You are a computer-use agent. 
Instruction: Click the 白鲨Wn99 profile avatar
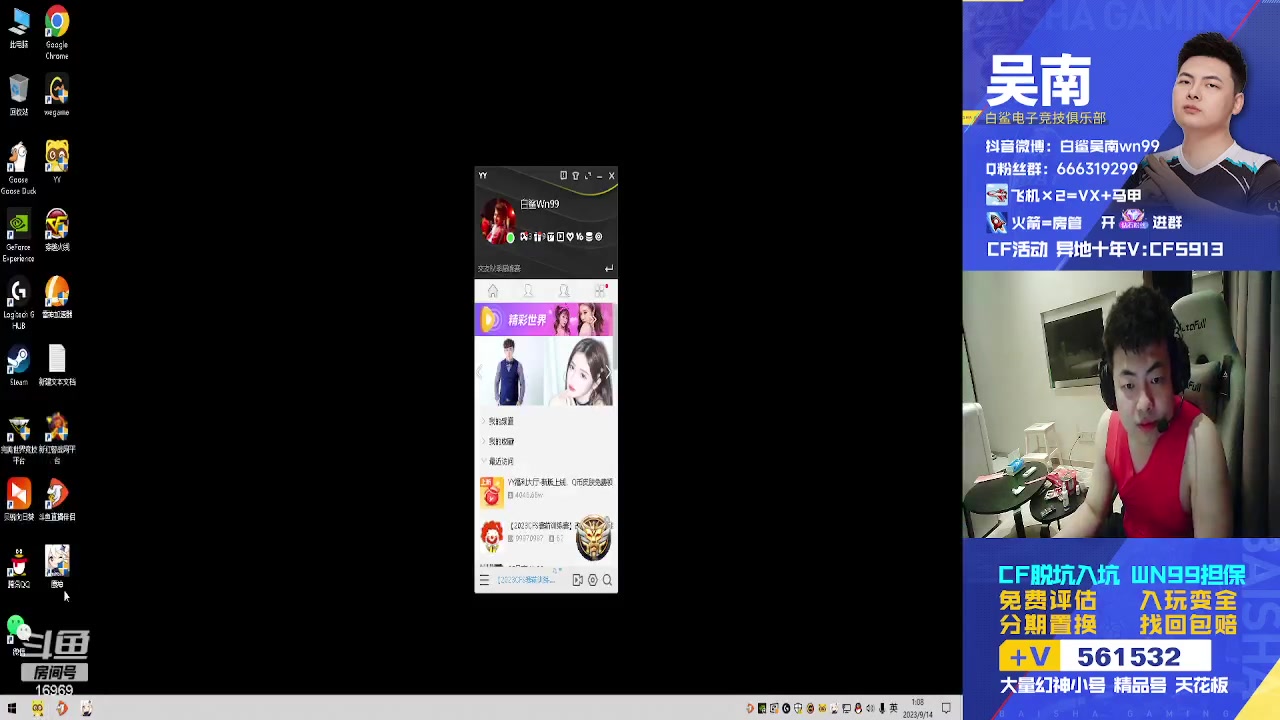pos(499,220)
